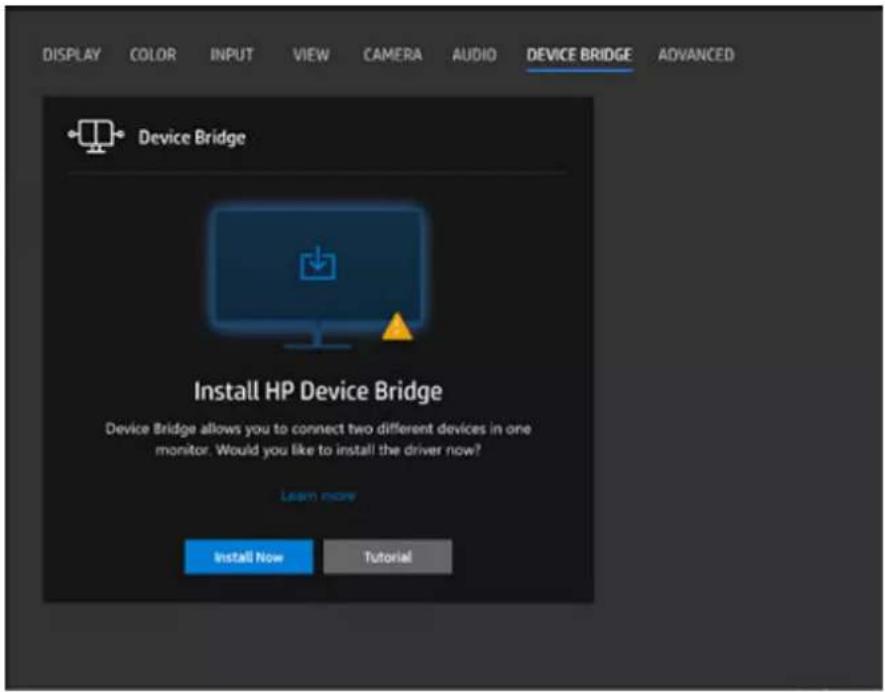Click the Install Now button

tap(248, 557)
